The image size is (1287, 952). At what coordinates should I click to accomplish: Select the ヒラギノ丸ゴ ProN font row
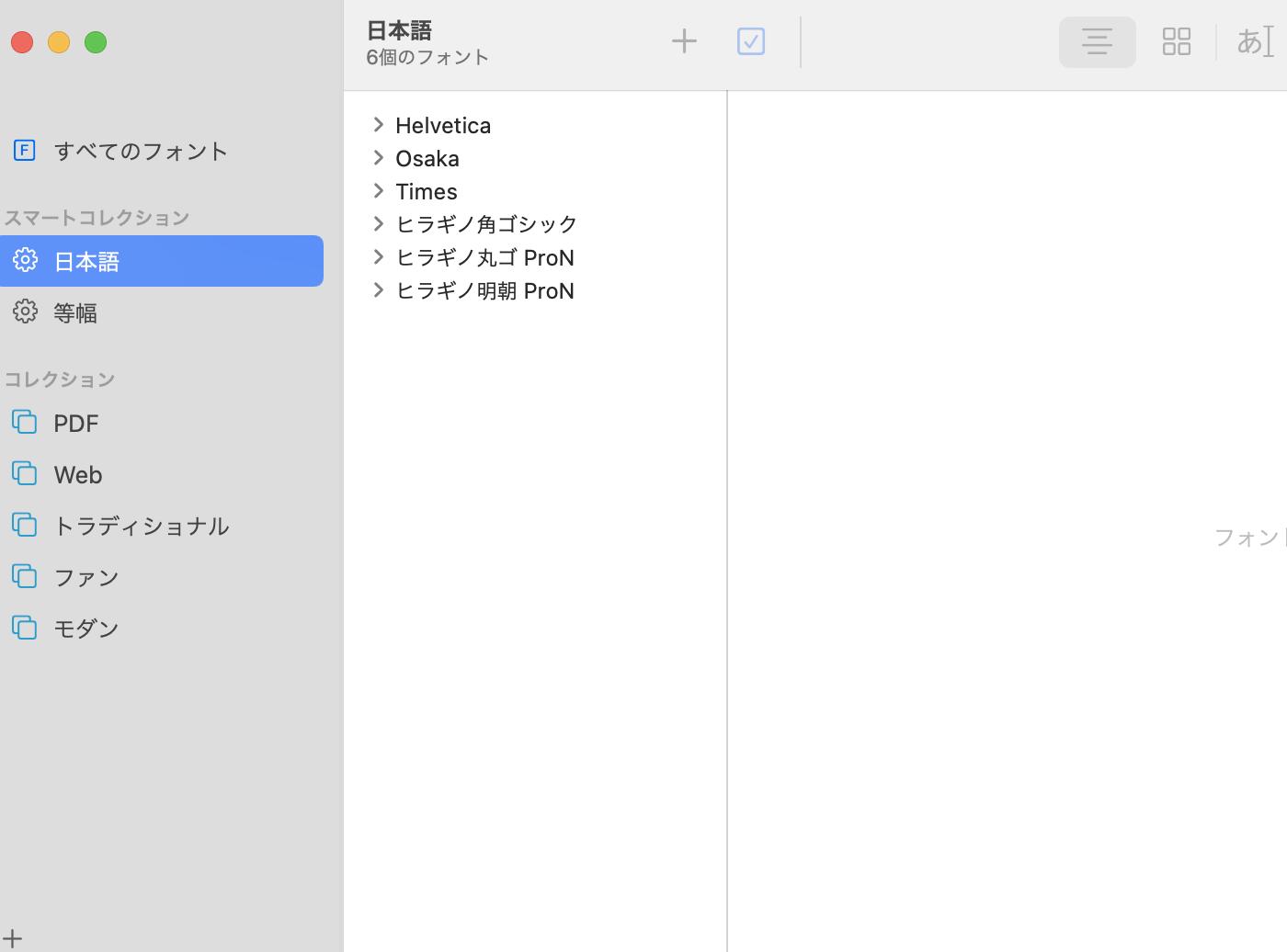(x=484, y=257)
